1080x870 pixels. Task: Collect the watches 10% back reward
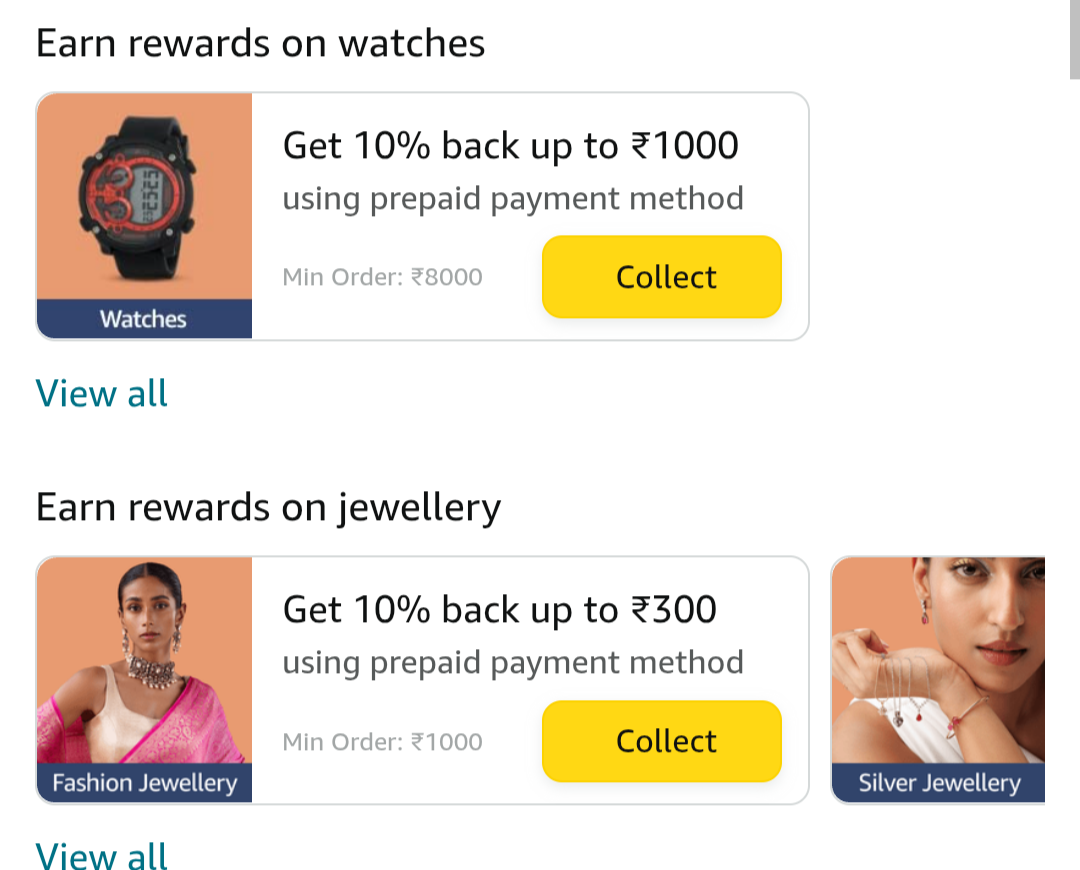click(661, 277)
